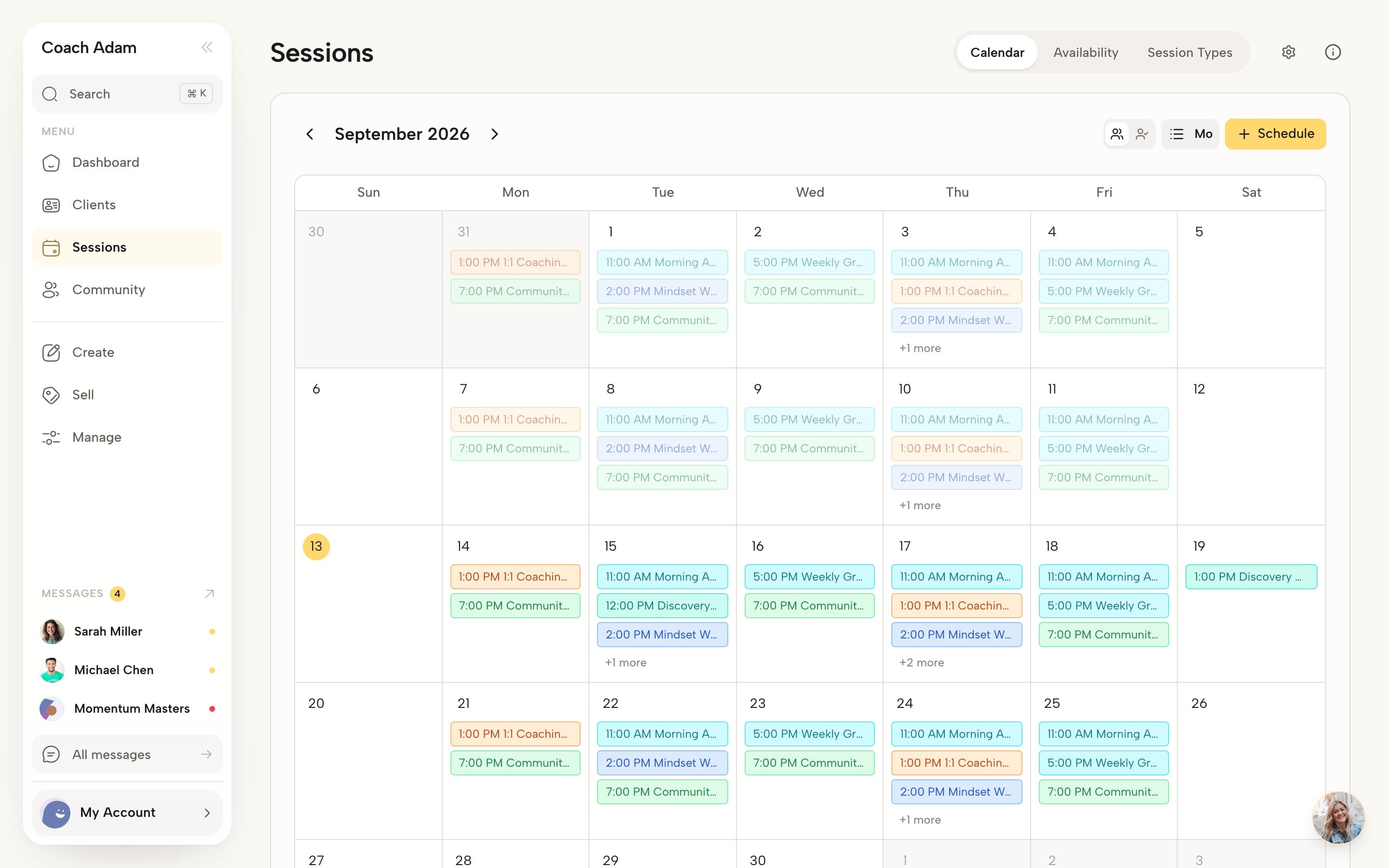Screen dimensions: 1389x868
Task: Open 7:00 PM Community session on 7th
Action: click(x=516, y=448)
